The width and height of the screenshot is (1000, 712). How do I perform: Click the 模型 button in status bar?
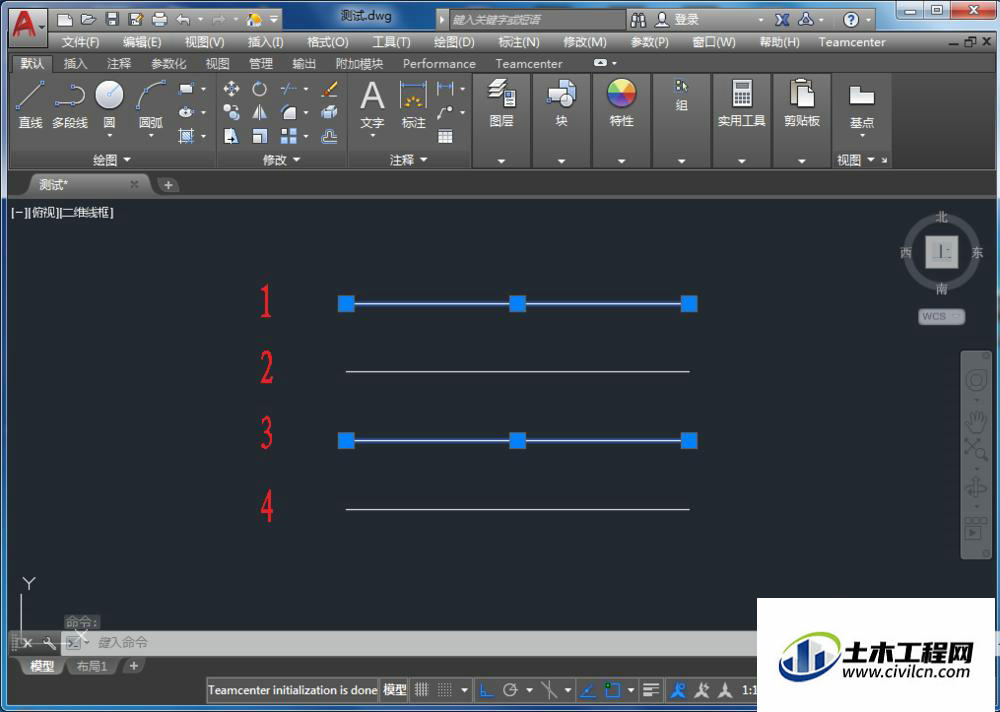tap(394, 690)
